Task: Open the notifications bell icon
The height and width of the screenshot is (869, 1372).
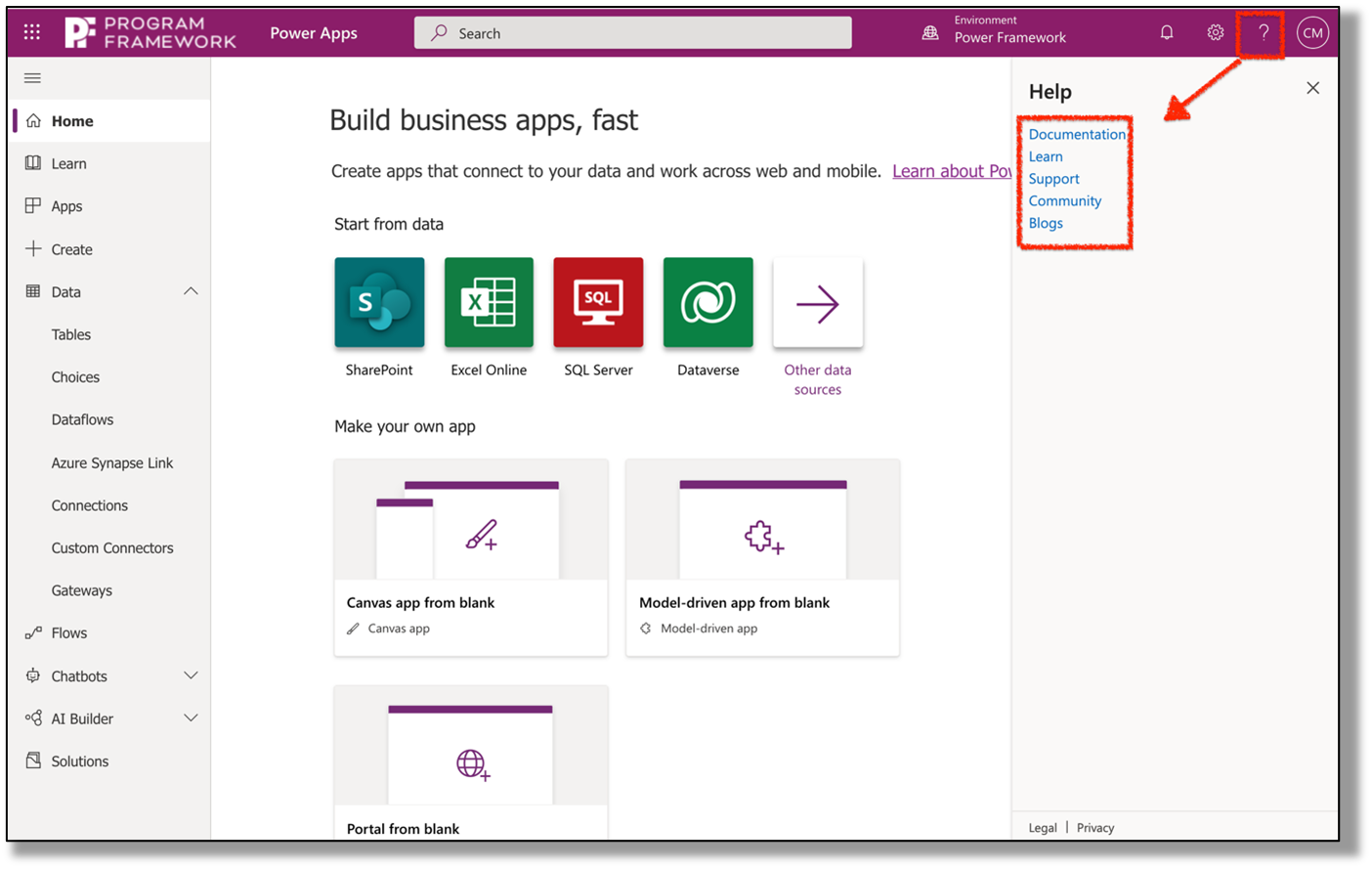Action: pyautogui.click(x=1167, y=32)
